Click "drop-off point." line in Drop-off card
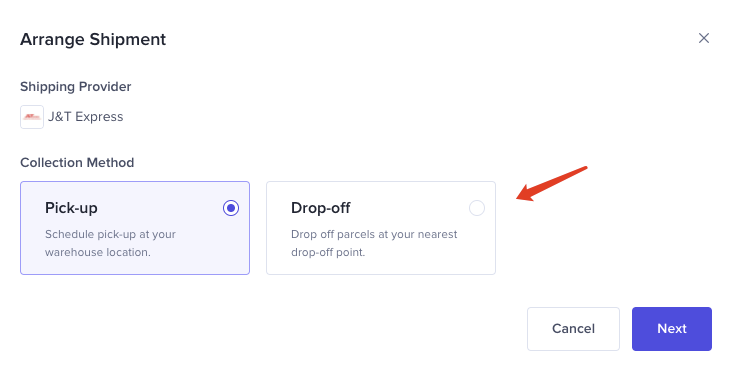This screenshot has width=733, height=369. coord(328,252)
